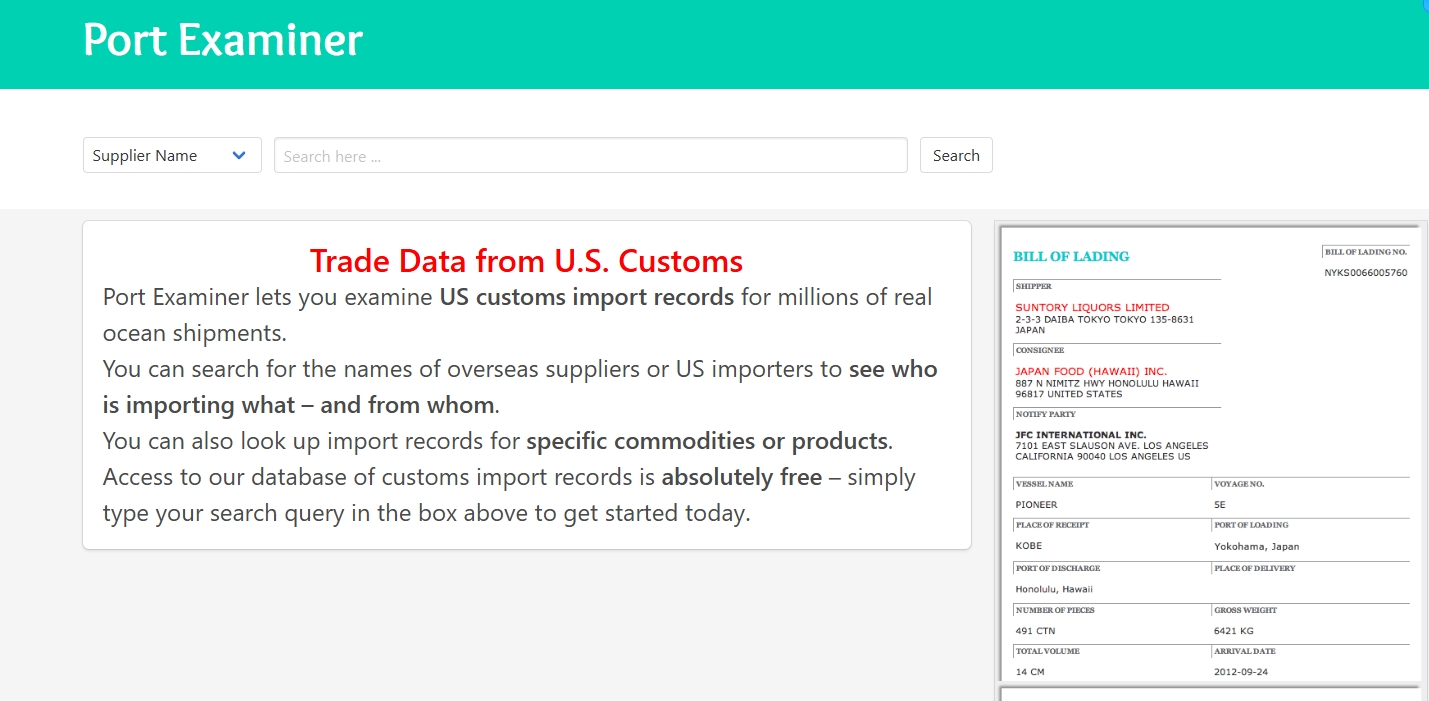1429x701 pixels.
Task: Click the gross weight value 6421 KG
Action: [x=1233, y=631]
